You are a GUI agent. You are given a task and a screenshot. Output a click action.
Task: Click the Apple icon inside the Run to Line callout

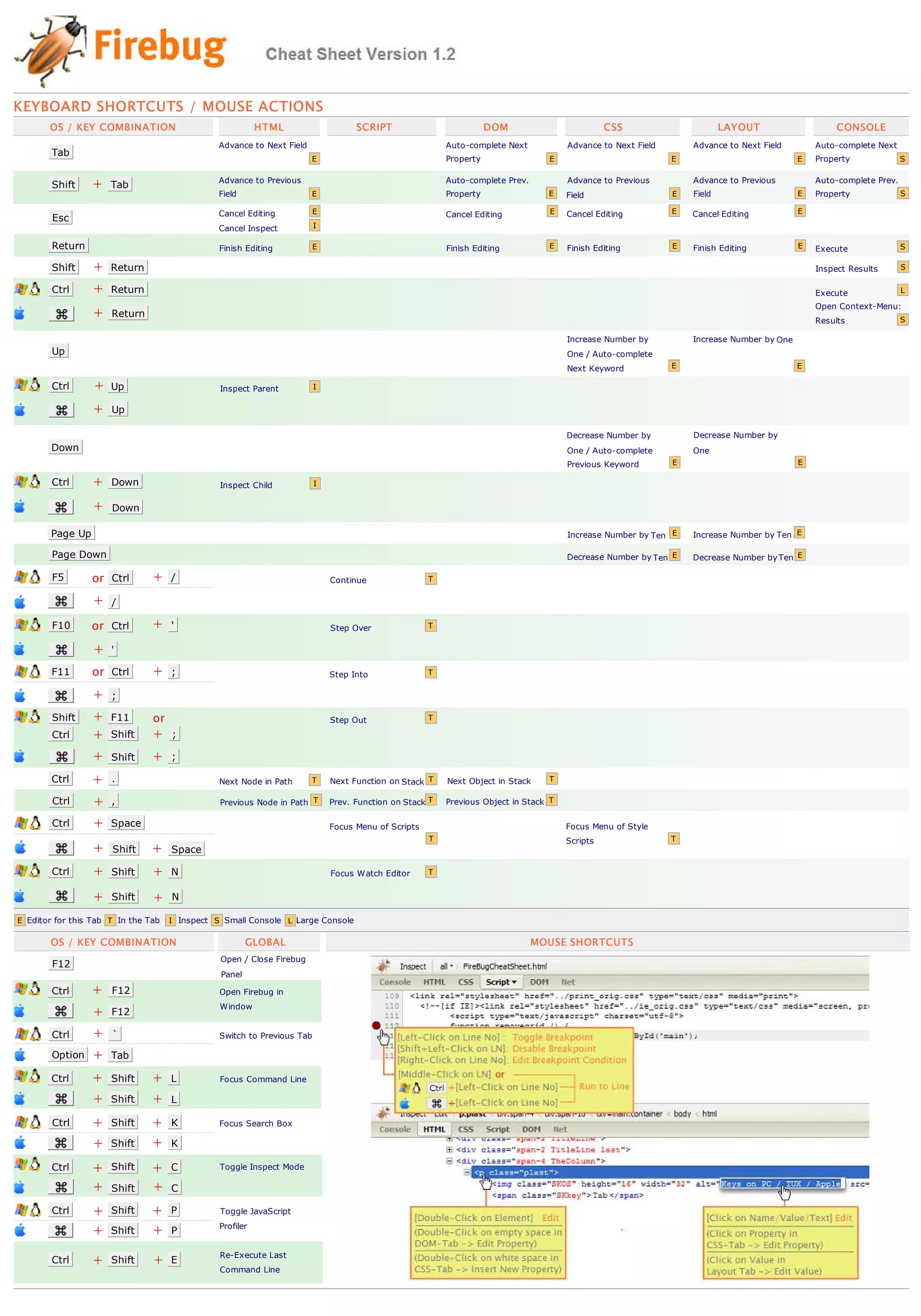point(404,1103)
